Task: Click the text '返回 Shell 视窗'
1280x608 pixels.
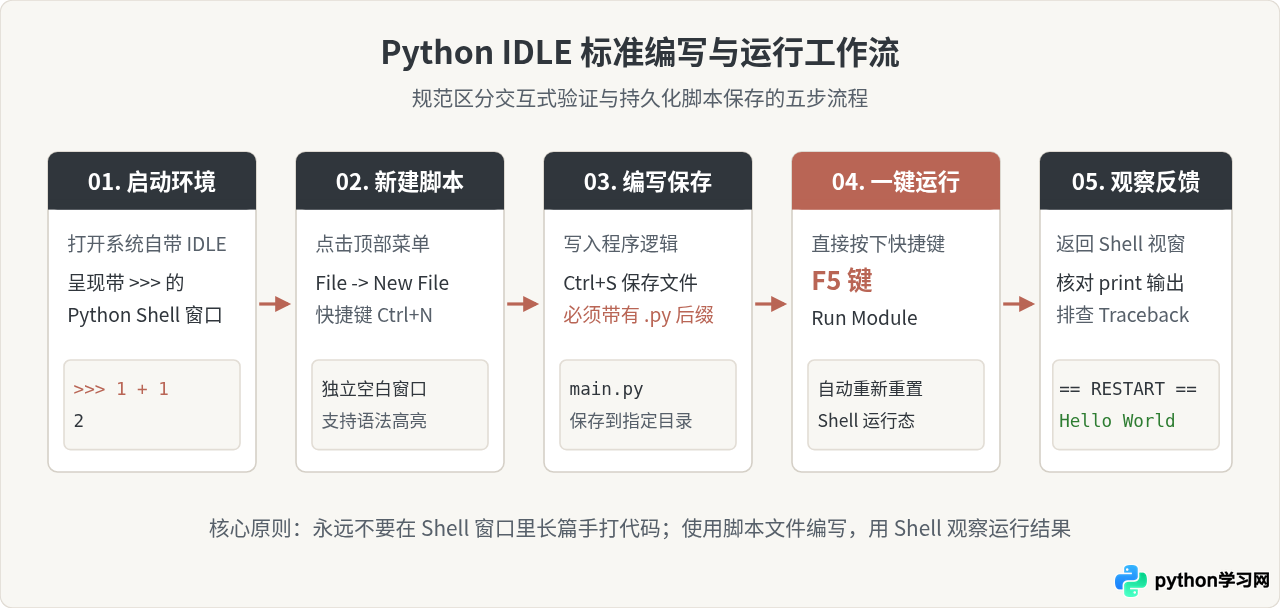Action: point(1121,244)
